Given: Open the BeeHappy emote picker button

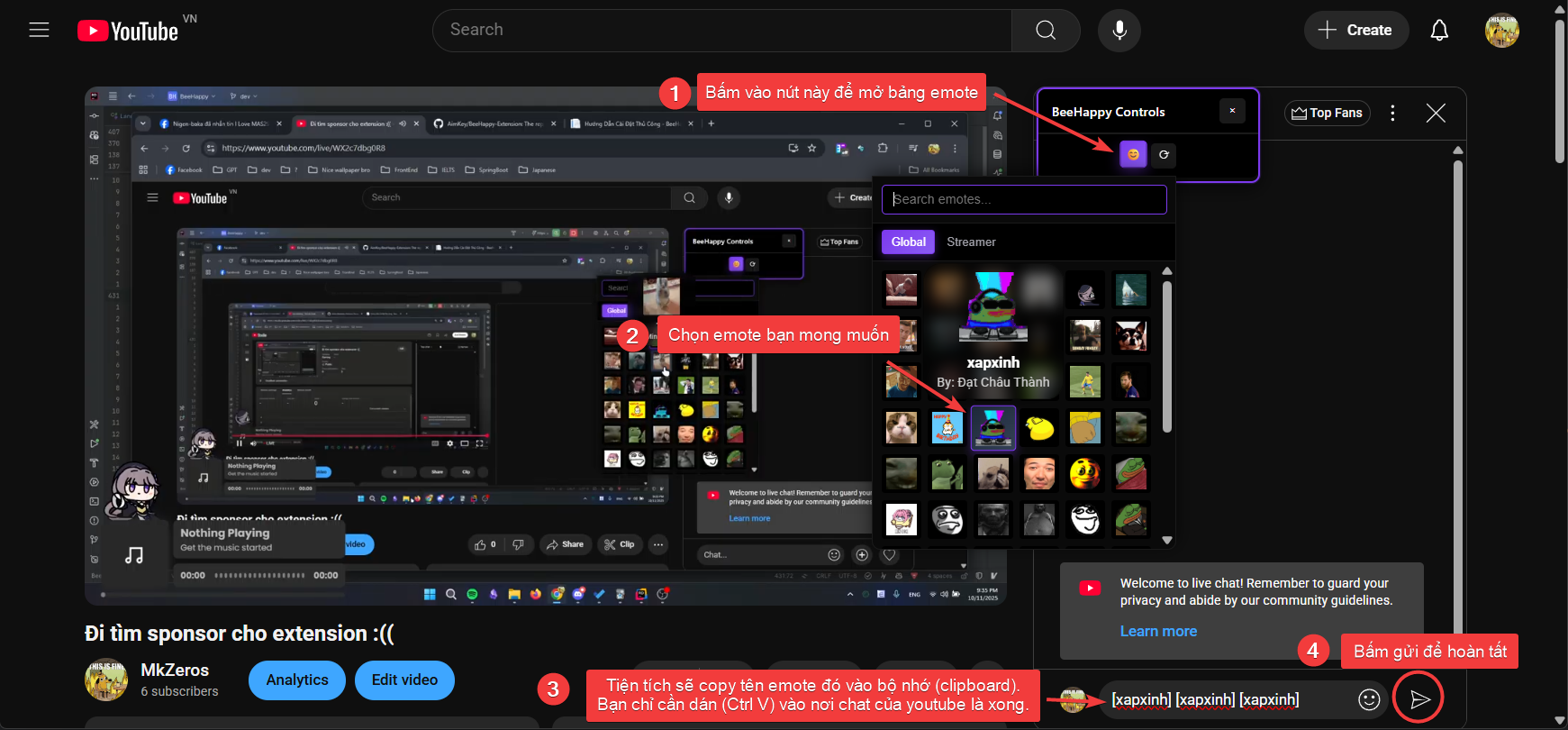Looking at the screenshot, I should [x=1132, y=155].
